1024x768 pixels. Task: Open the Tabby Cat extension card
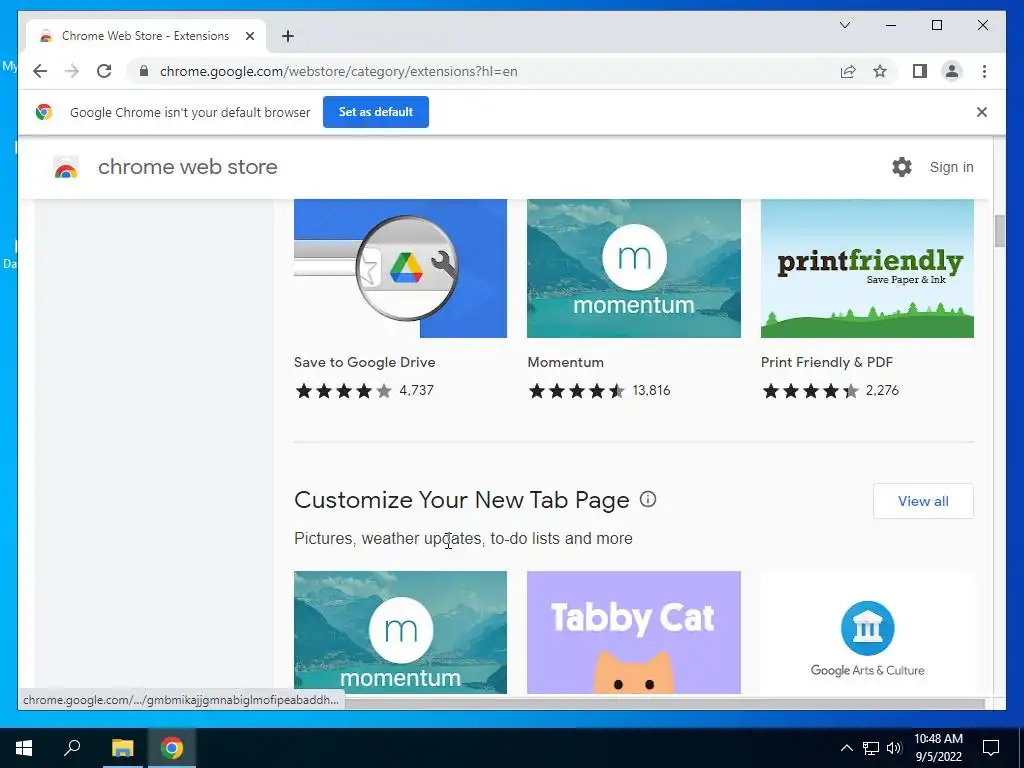click(x=633, y=632)
